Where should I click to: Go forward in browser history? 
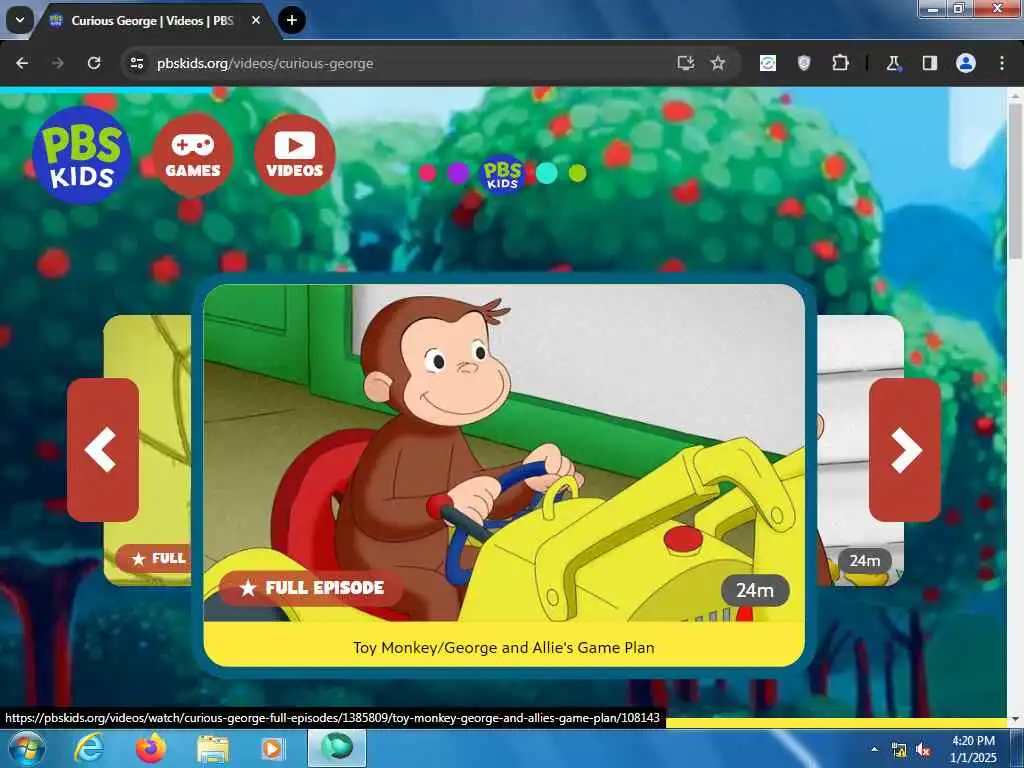click(x=58, y=63)
